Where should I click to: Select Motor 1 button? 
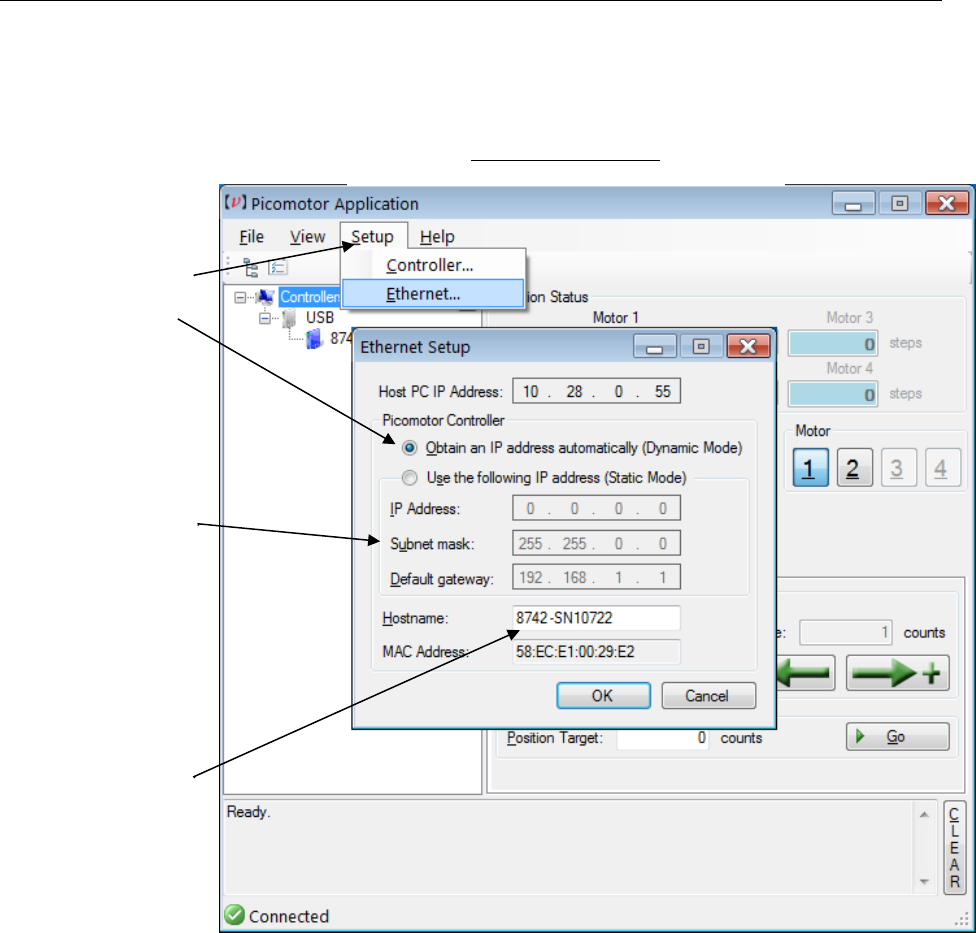coord(810,467)
